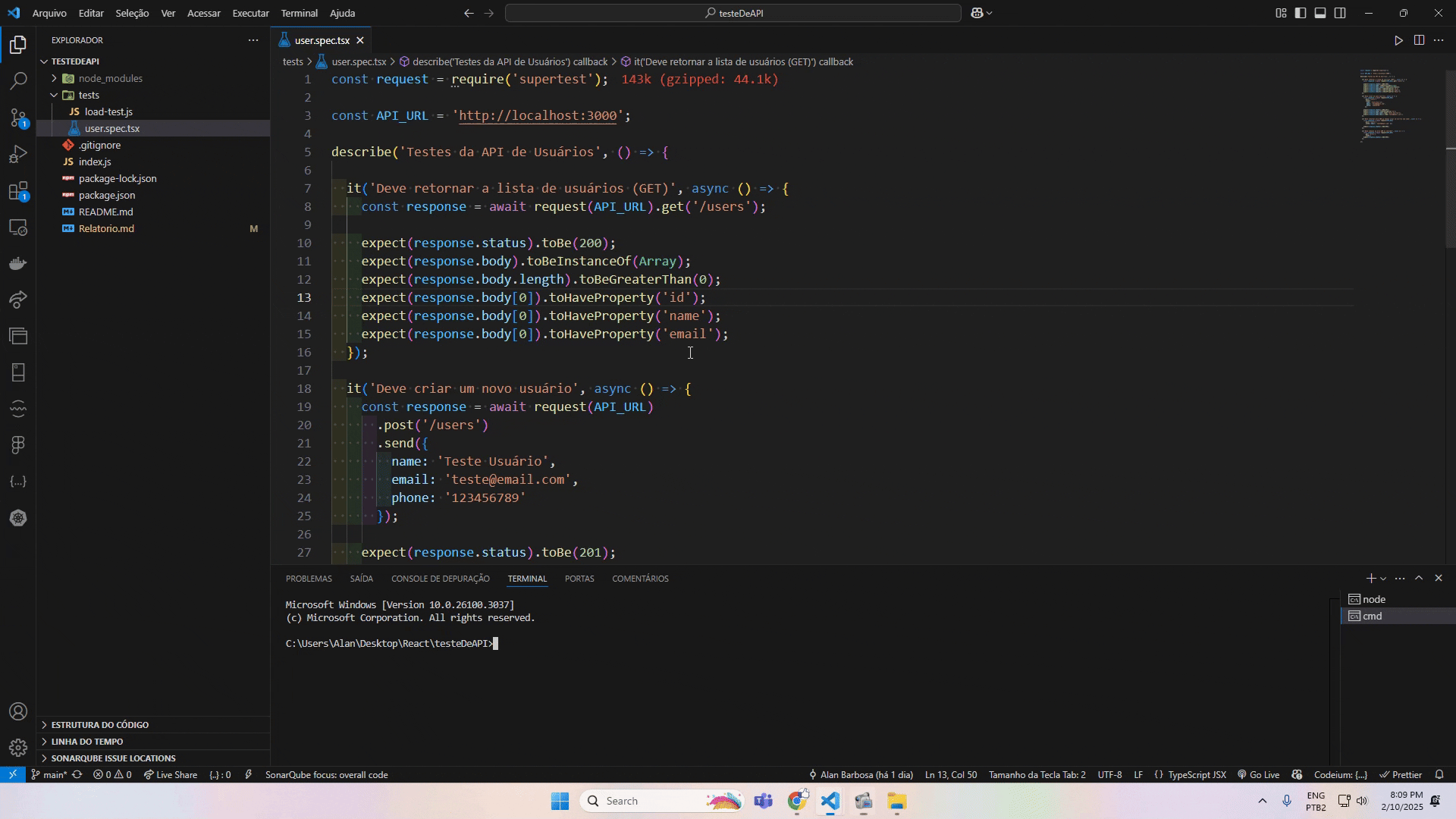Toggle the bottom panel layout button

(1320, 13)
